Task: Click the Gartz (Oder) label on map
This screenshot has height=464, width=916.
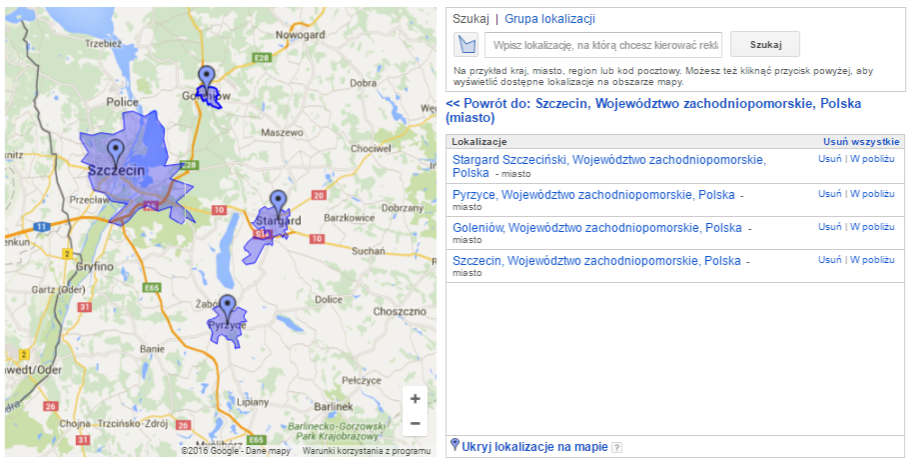Action: pos(58,289)
